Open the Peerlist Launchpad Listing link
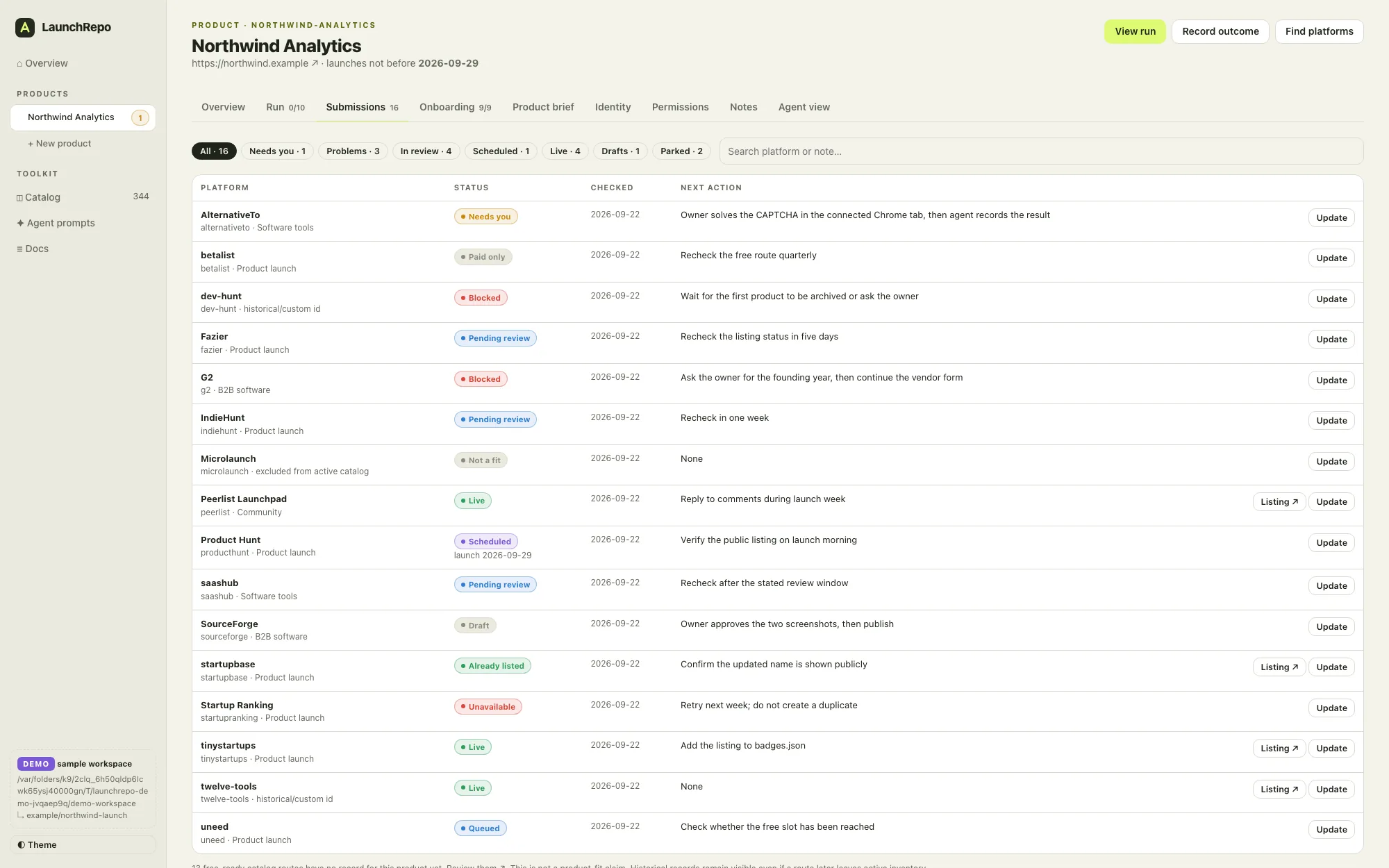The image size is (1389, 868). (x=1279, y=502)
